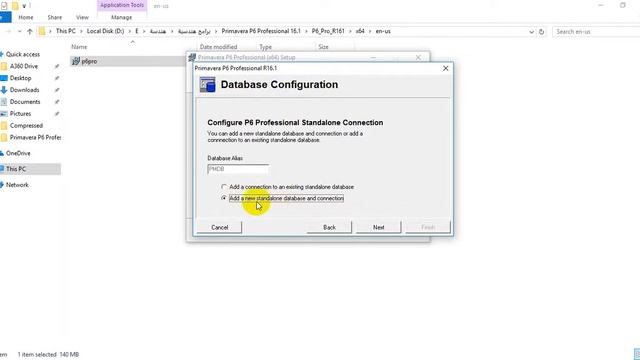Open A360 Drive folder in sidebar
This screenshot has height=360, width=640.
coord(24,66)
